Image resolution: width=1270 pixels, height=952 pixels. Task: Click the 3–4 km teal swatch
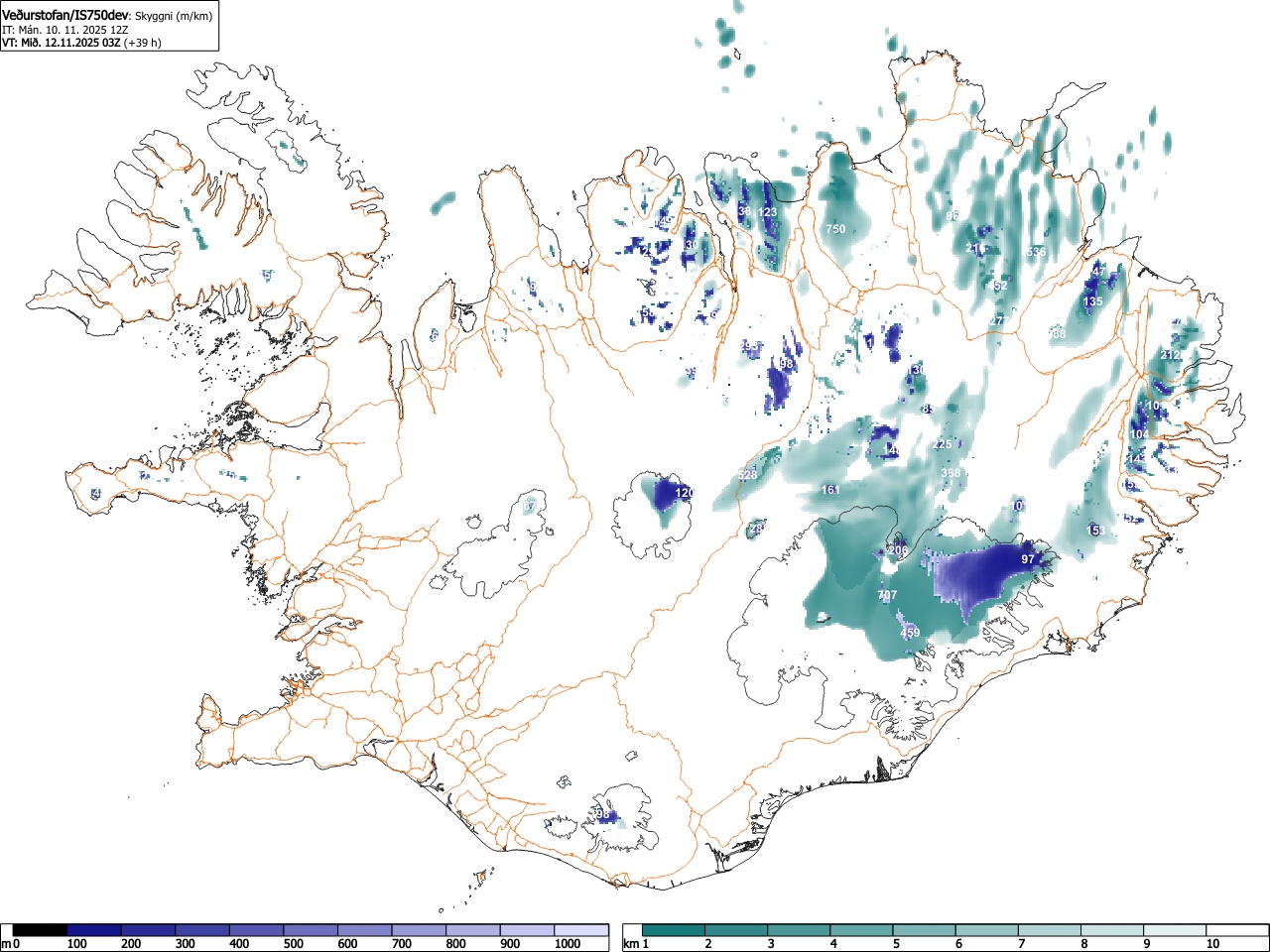tap(801, 930)
